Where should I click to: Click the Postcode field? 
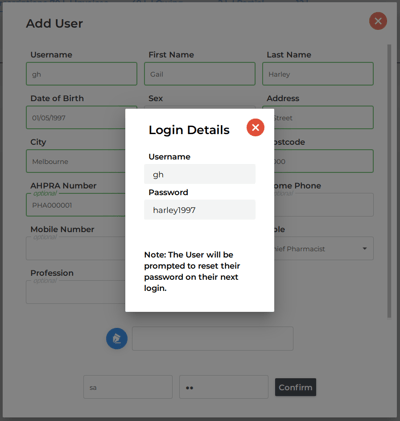pos(324,161)
